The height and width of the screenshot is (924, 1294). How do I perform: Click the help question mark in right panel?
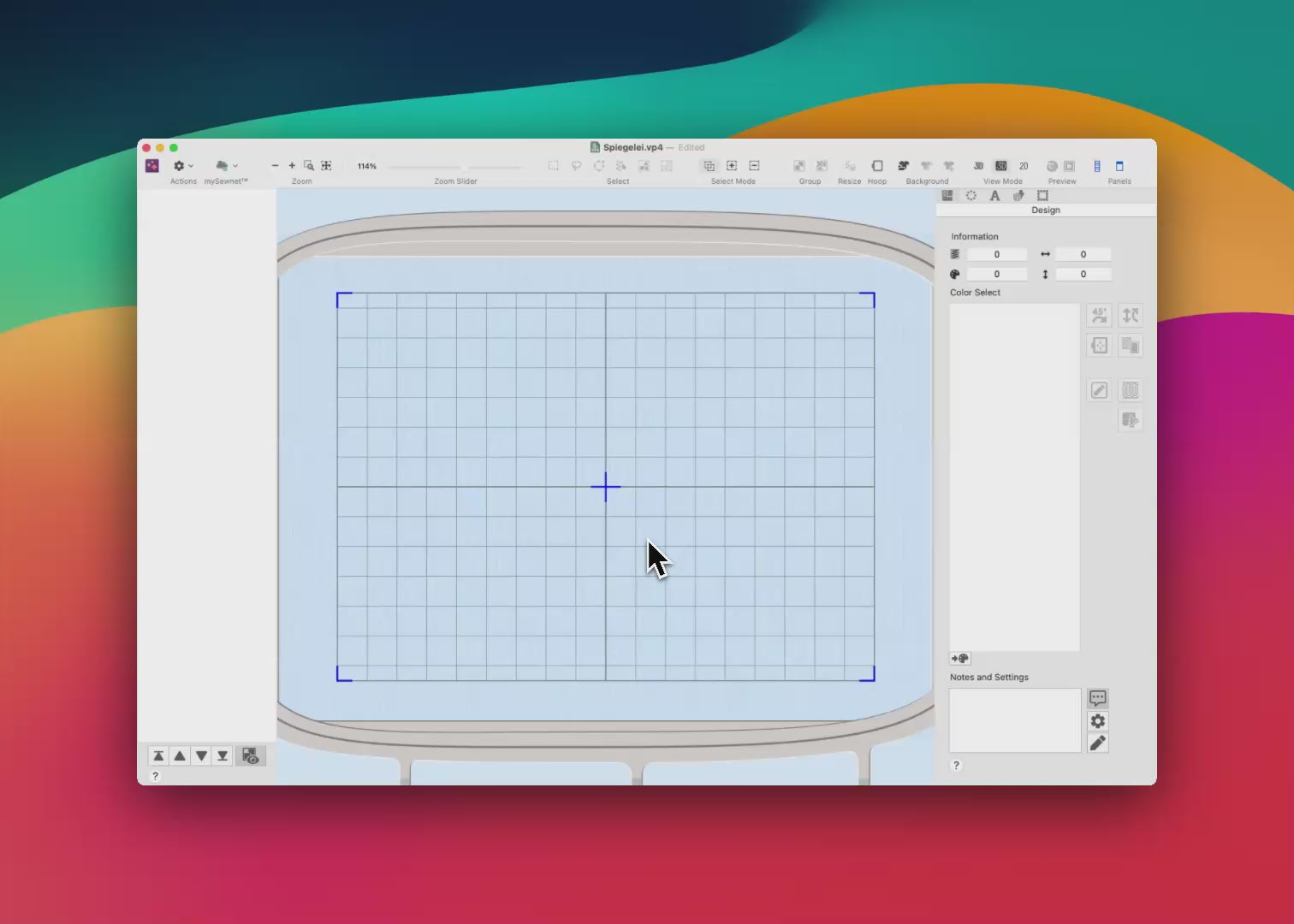pyautogui.click(x=956, y=766)
